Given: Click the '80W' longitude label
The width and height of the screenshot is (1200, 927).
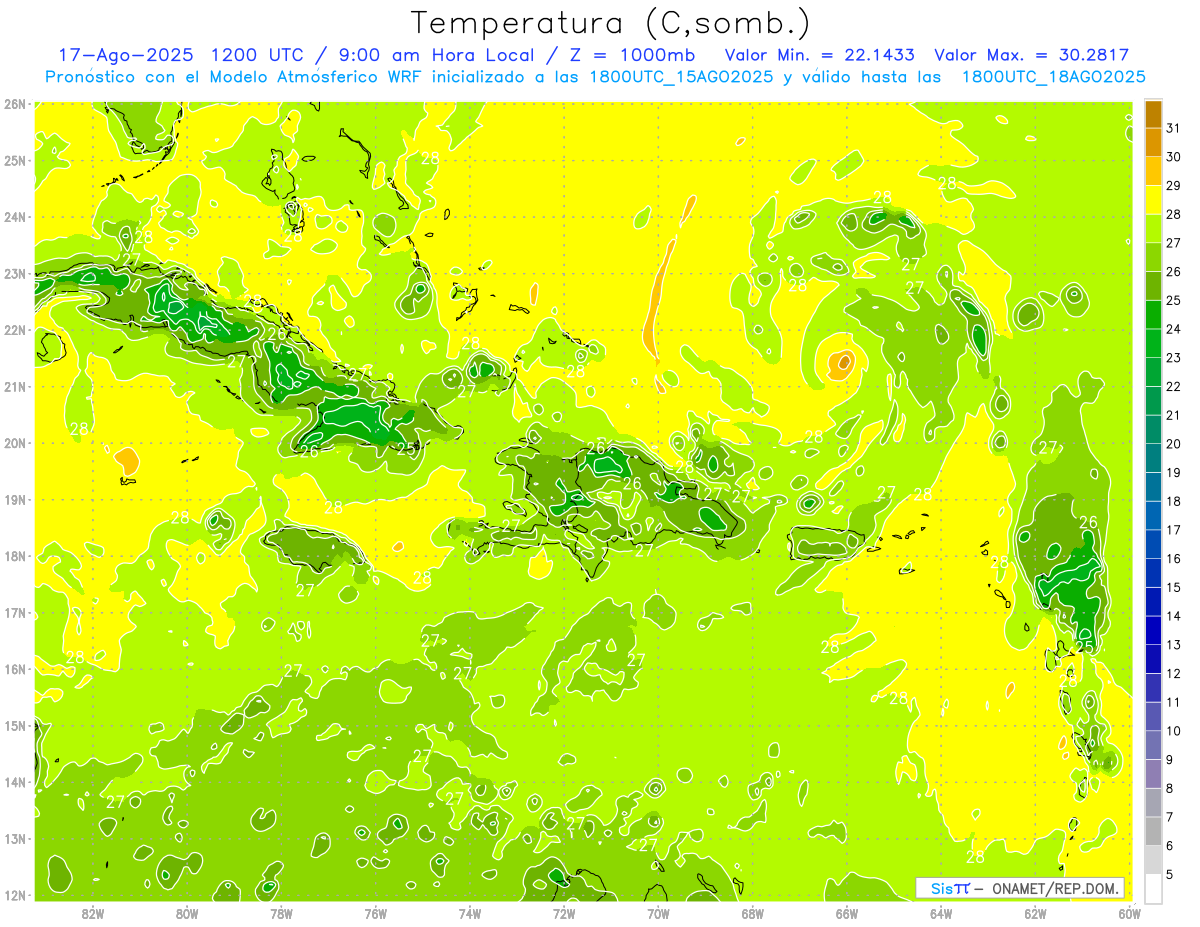Looking at the screenshot, I should tap(187, 913).
